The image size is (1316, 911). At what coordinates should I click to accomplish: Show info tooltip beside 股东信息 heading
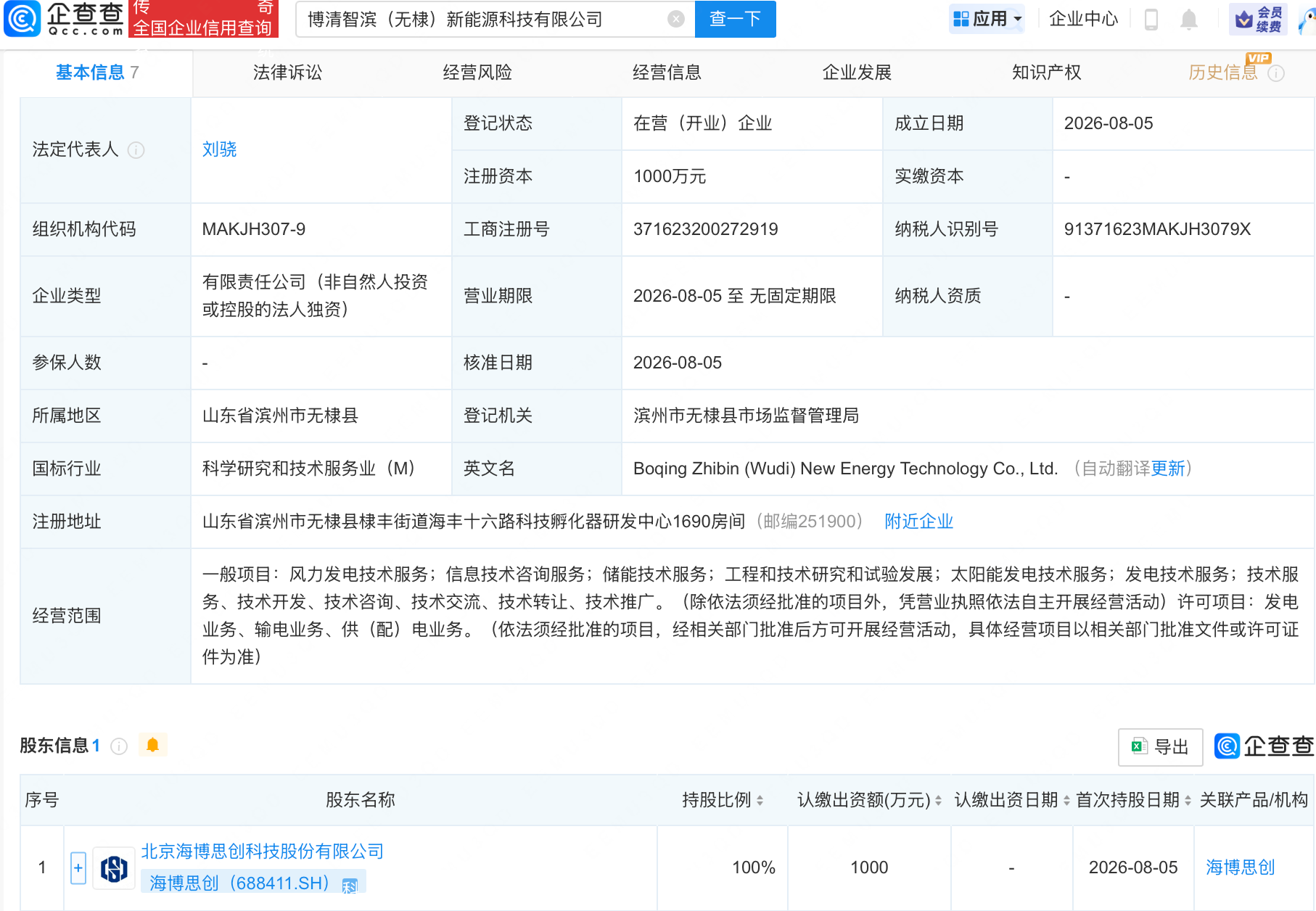(119, 746)
